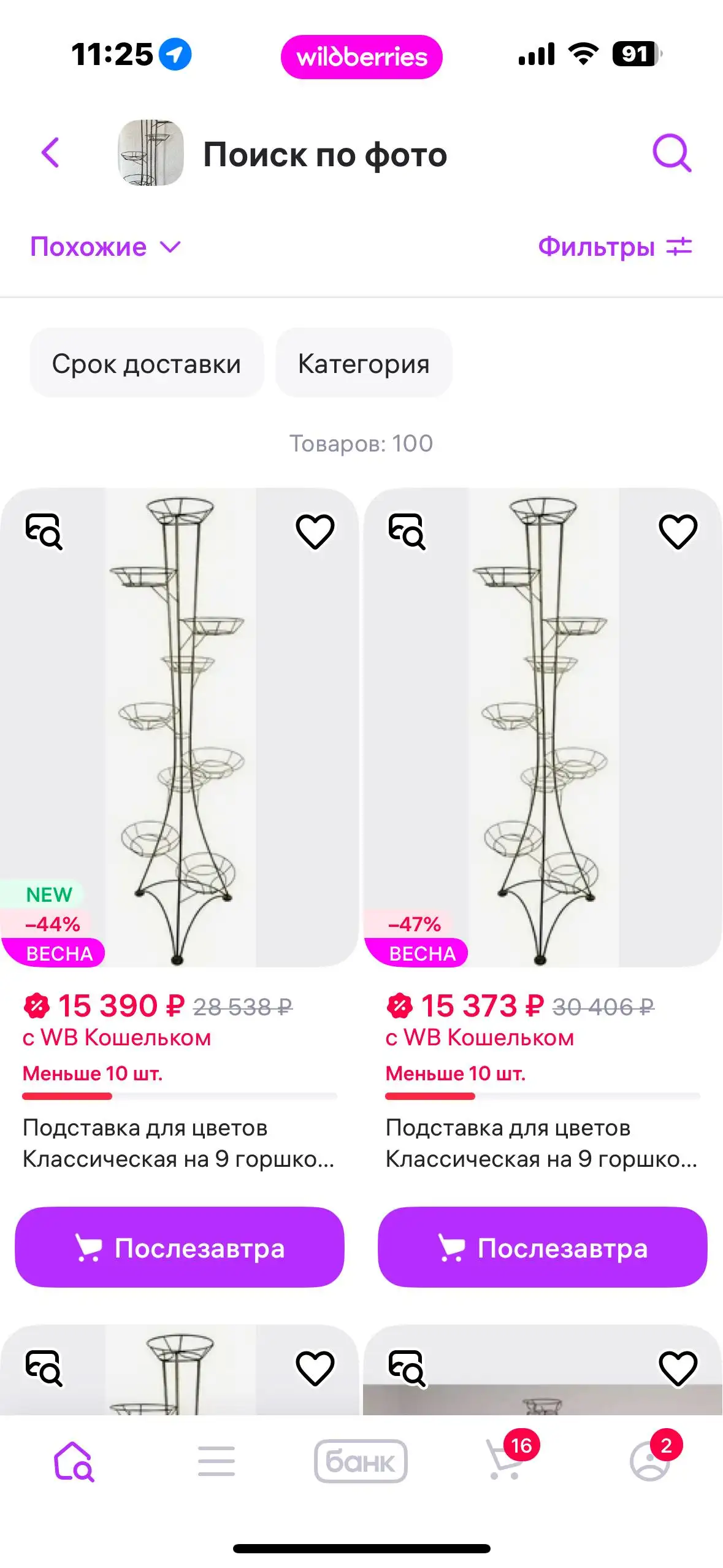Open the Категория filter chip
This screenshot has width=723, height=1568.
[364, 364]
